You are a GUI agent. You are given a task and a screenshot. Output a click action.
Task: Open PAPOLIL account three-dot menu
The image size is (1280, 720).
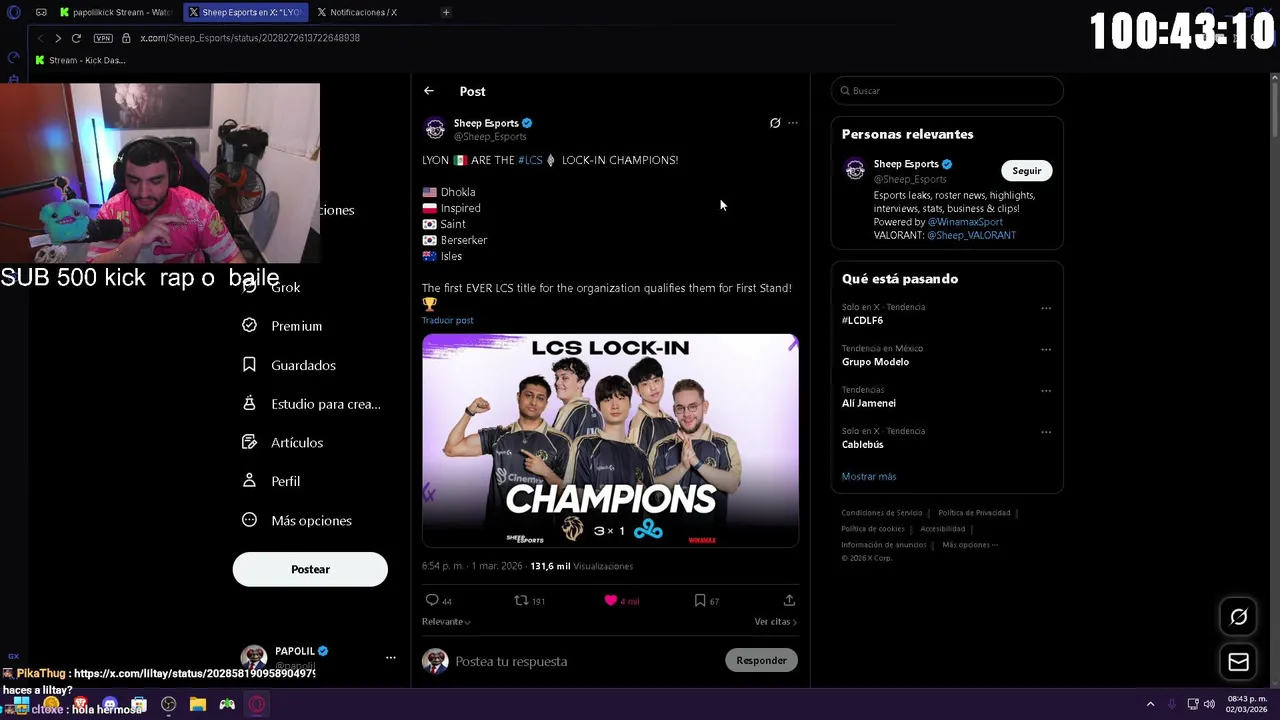click(x=391, y=657)
